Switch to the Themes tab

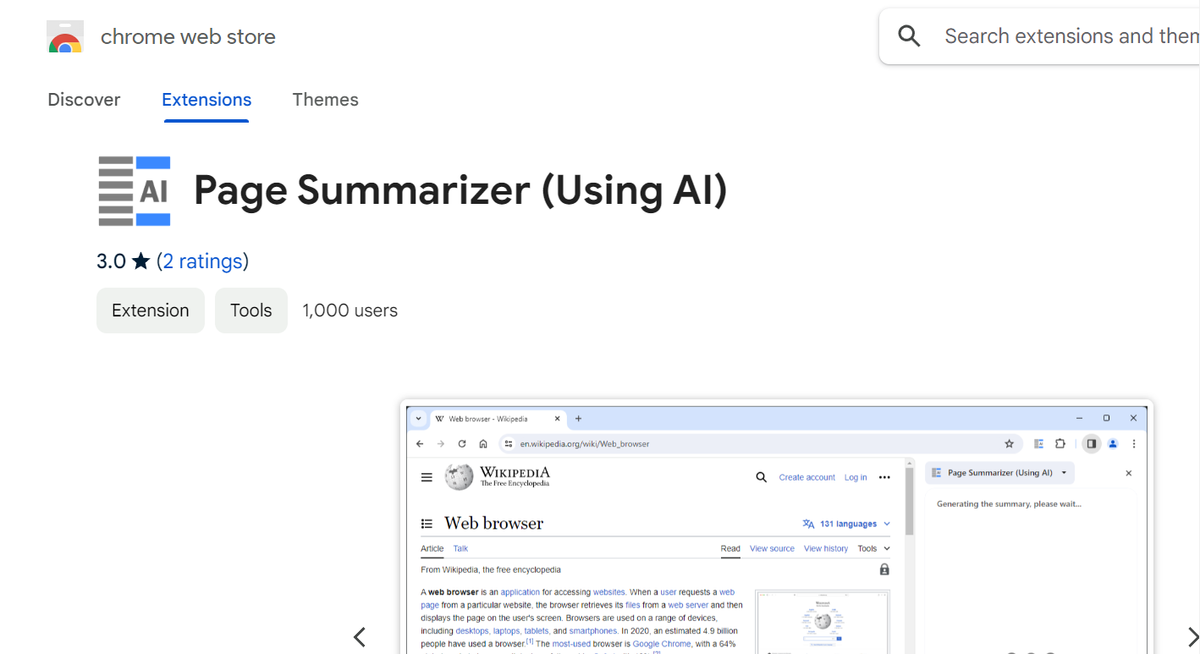click(x=325, y=100)
